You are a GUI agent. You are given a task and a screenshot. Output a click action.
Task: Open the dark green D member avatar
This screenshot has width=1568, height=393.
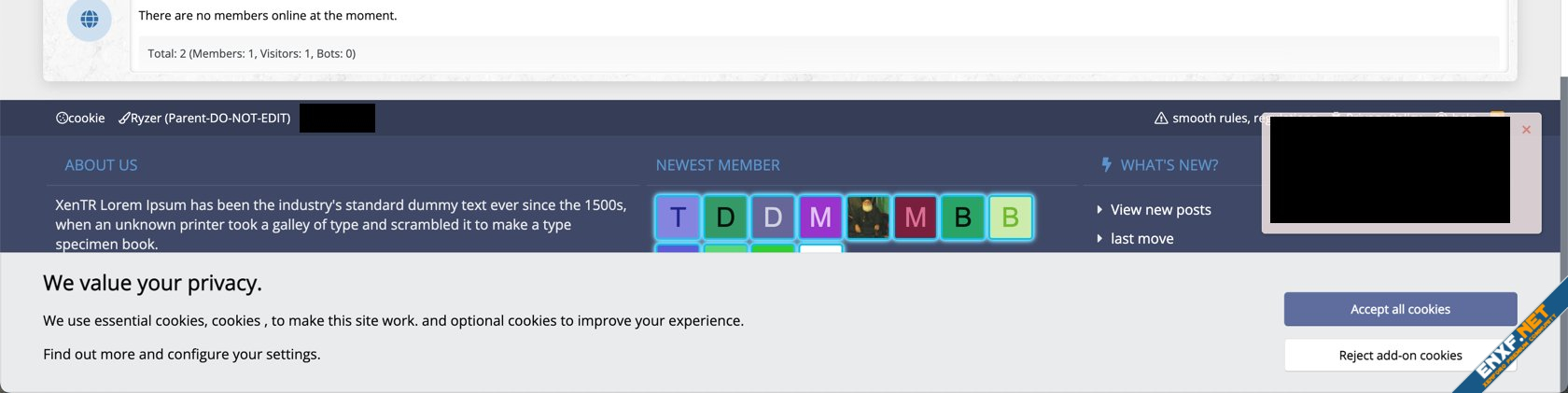pos(725,218)
